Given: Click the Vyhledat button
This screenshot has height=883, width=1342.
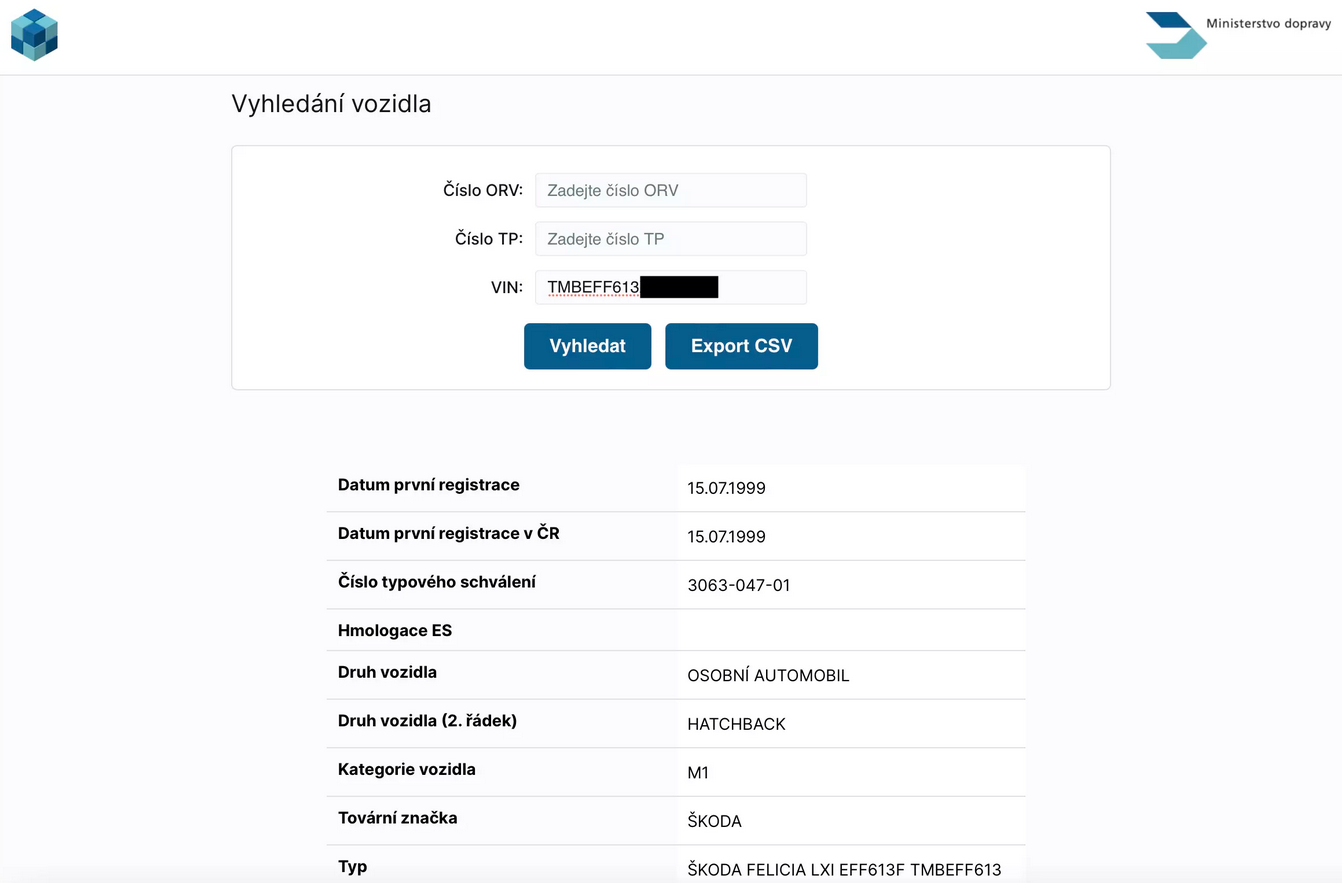Looking at the screenshot, I should [588, 346].
